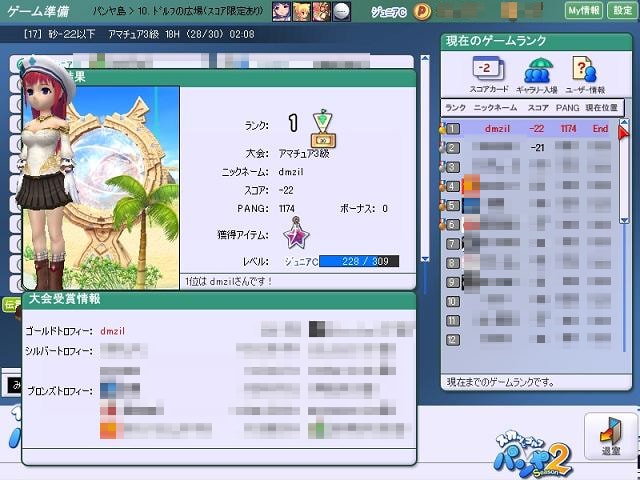Click dmzil next to ゴールドトロフィー
Screen dimensions: 640x480
pos(113,331)
